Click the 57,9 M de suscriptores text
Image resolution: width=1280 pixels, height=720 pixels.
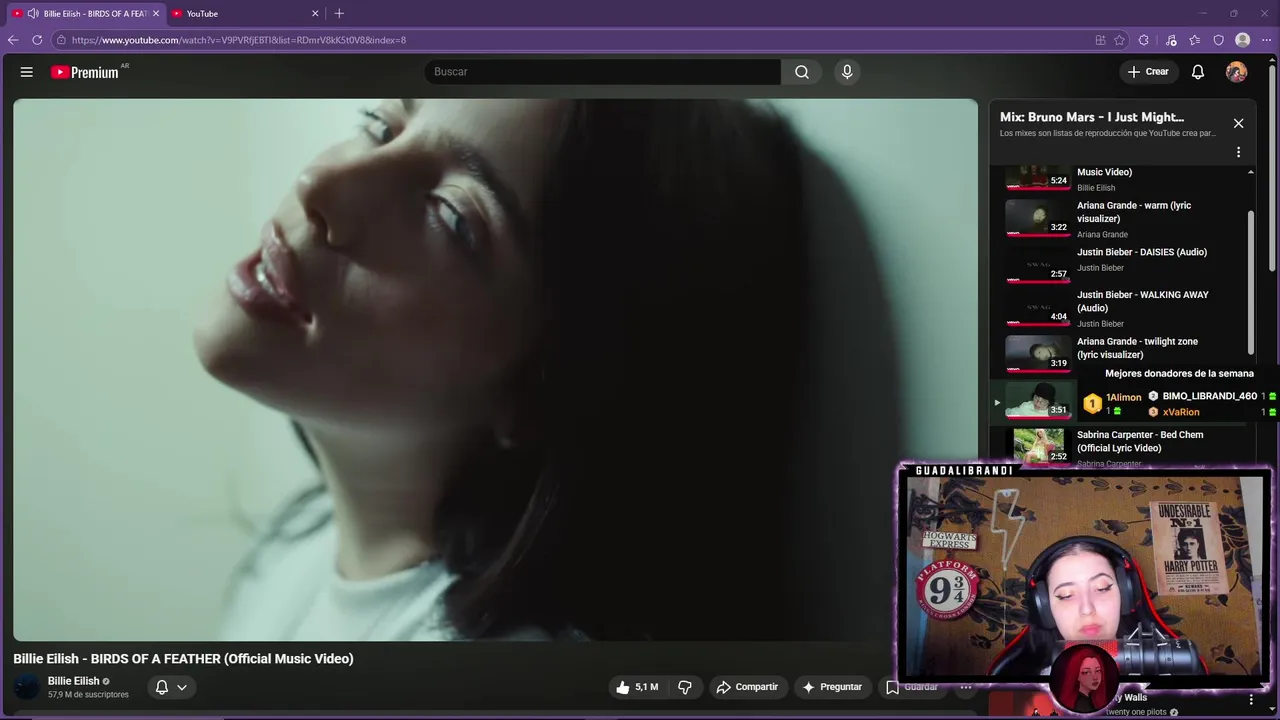pyautogui.click(x=88, y=695)
